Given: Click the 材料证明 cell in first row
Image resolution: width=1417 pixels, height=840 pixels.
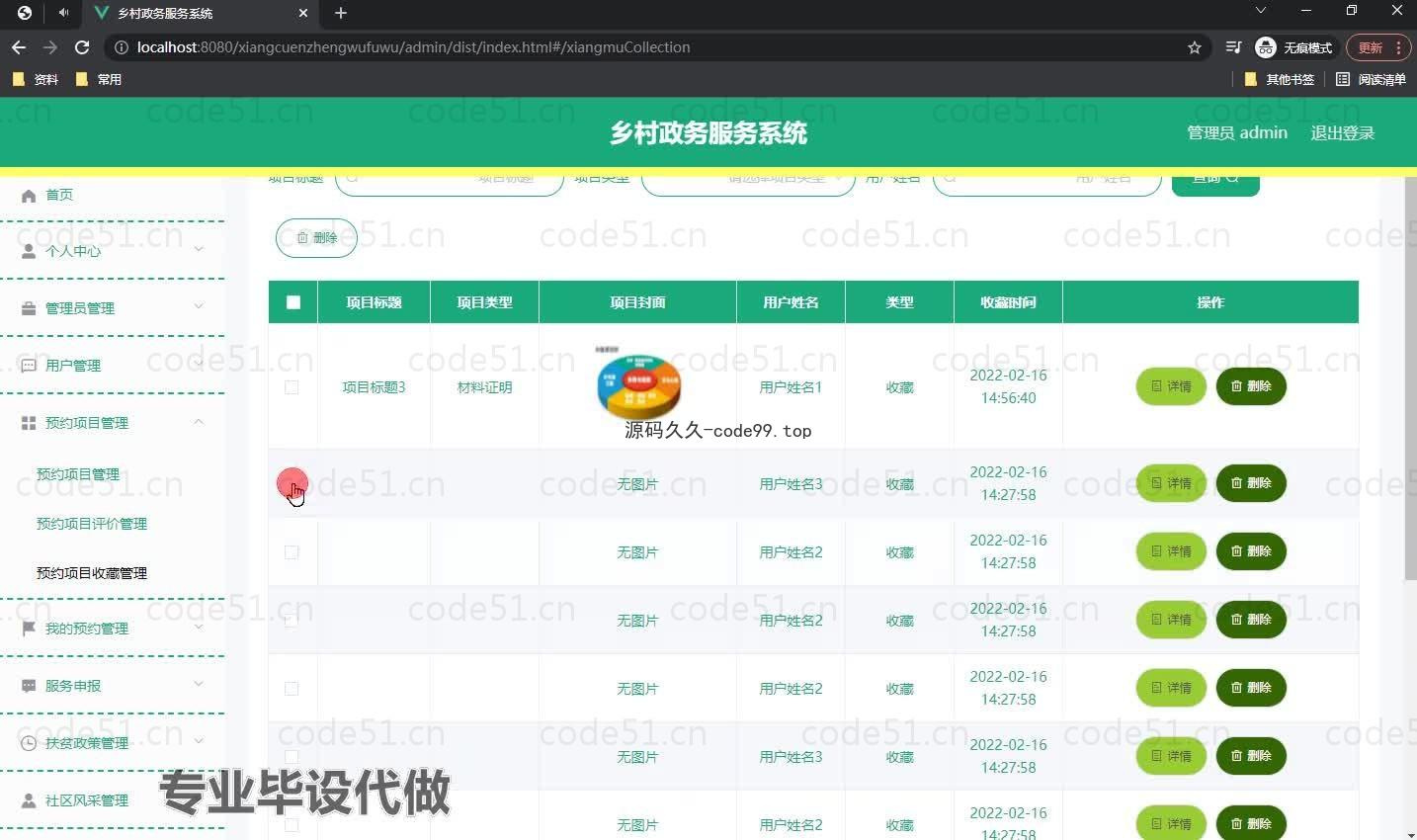Looking at the screenshot, I should (x=484, y=387).
